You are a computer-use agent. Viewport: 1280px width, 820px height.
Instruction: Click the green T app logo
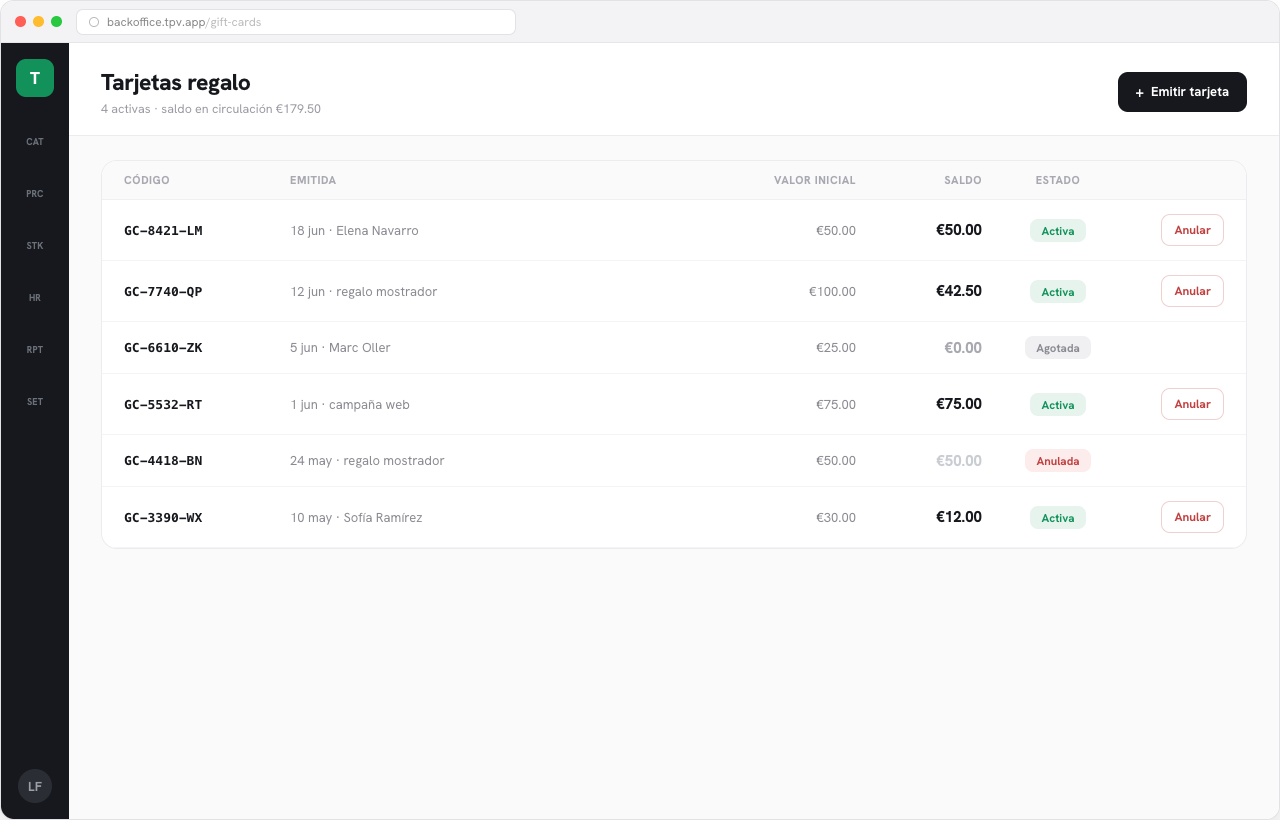coord(35,78)
